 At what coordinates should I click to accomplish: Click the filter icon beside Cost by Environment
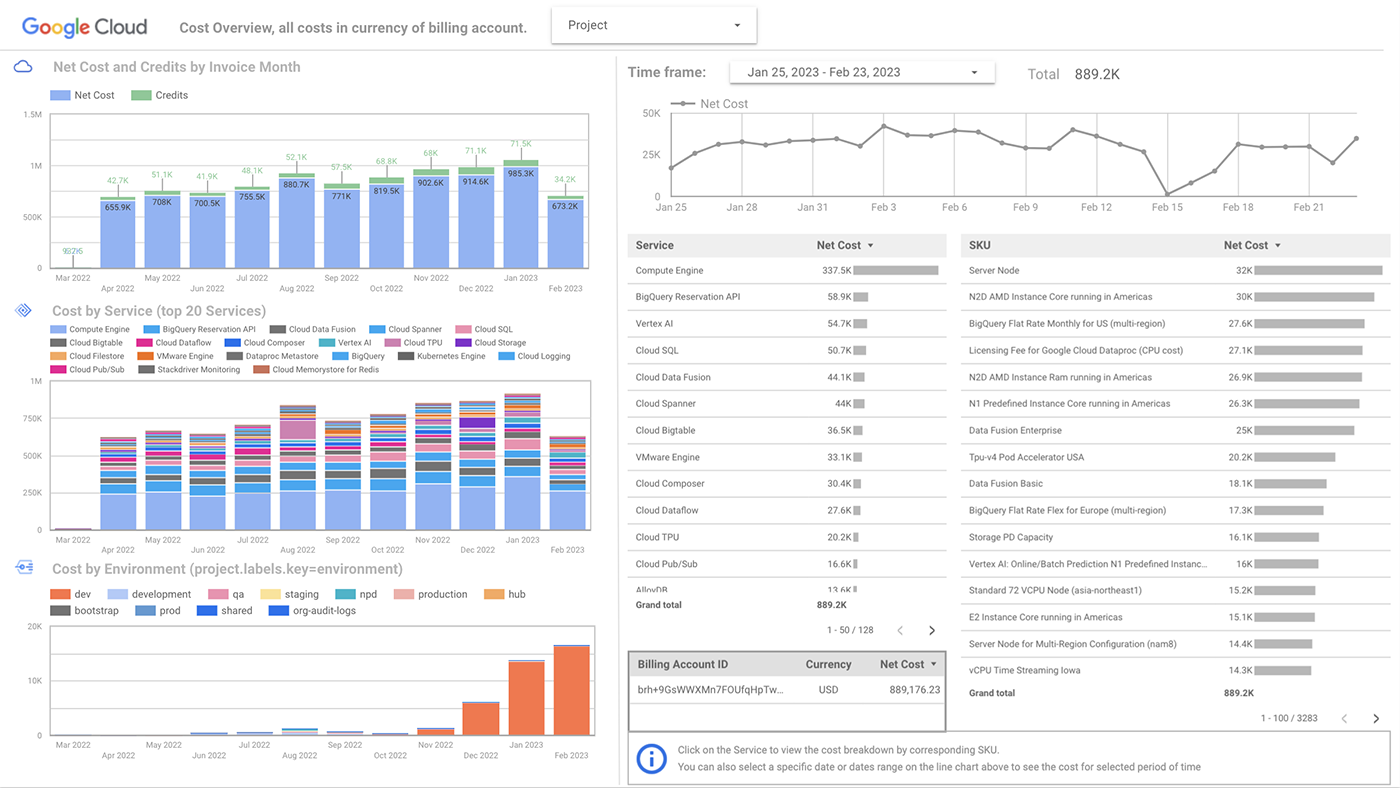click(x=22, y=567)
